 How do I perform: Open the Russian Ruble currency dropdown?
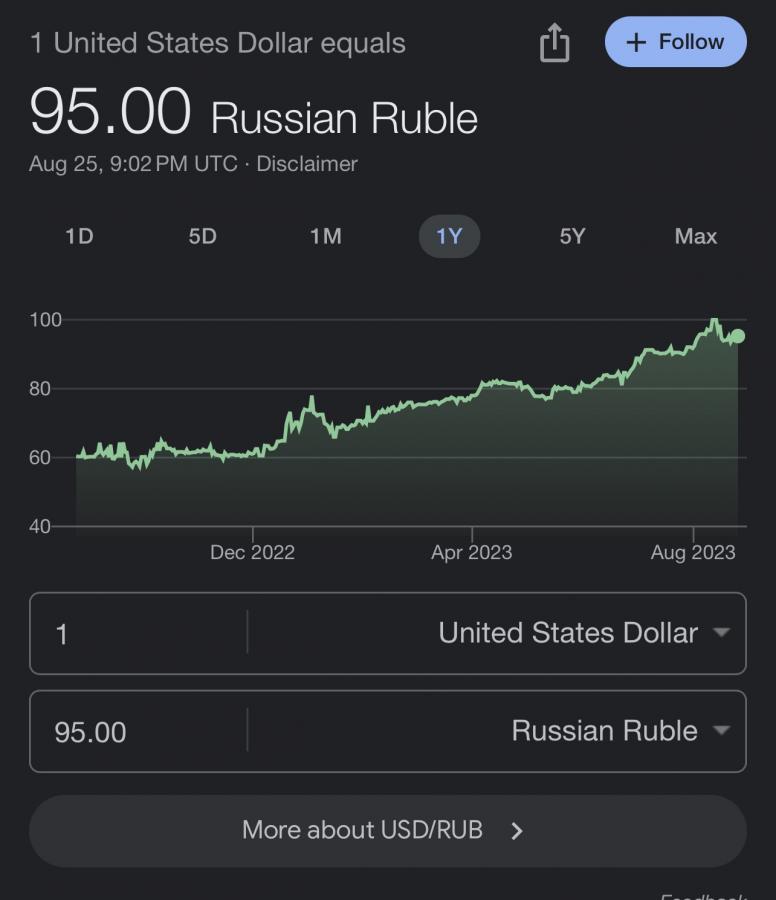coord(604,731)
